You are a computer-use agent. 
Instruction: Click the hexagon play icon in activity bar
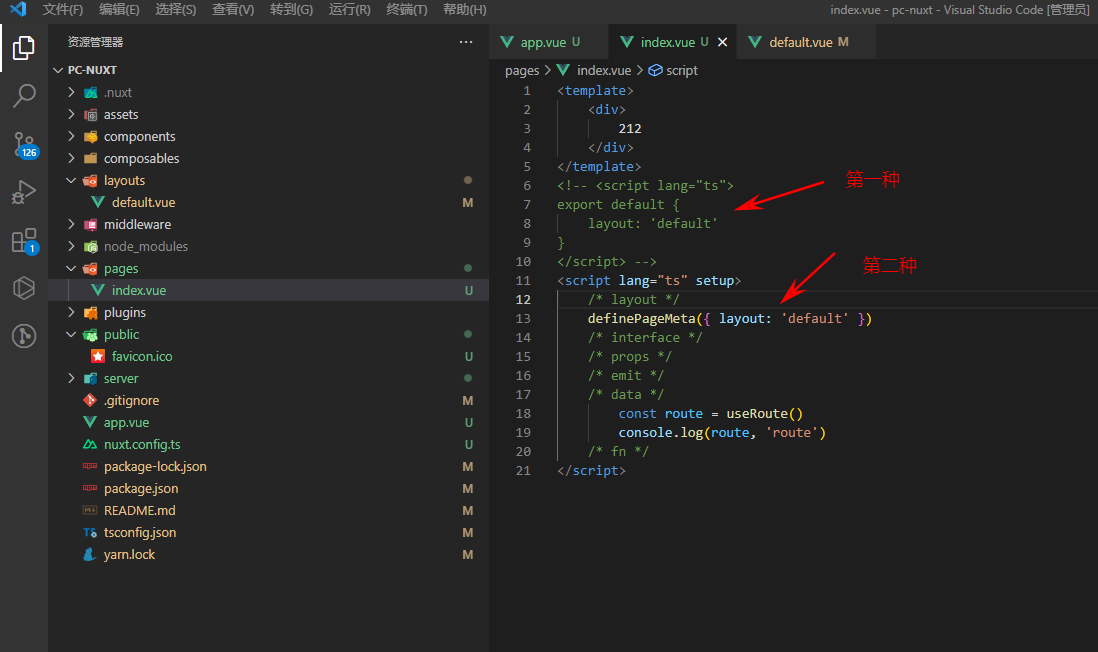tap(24, 288)
